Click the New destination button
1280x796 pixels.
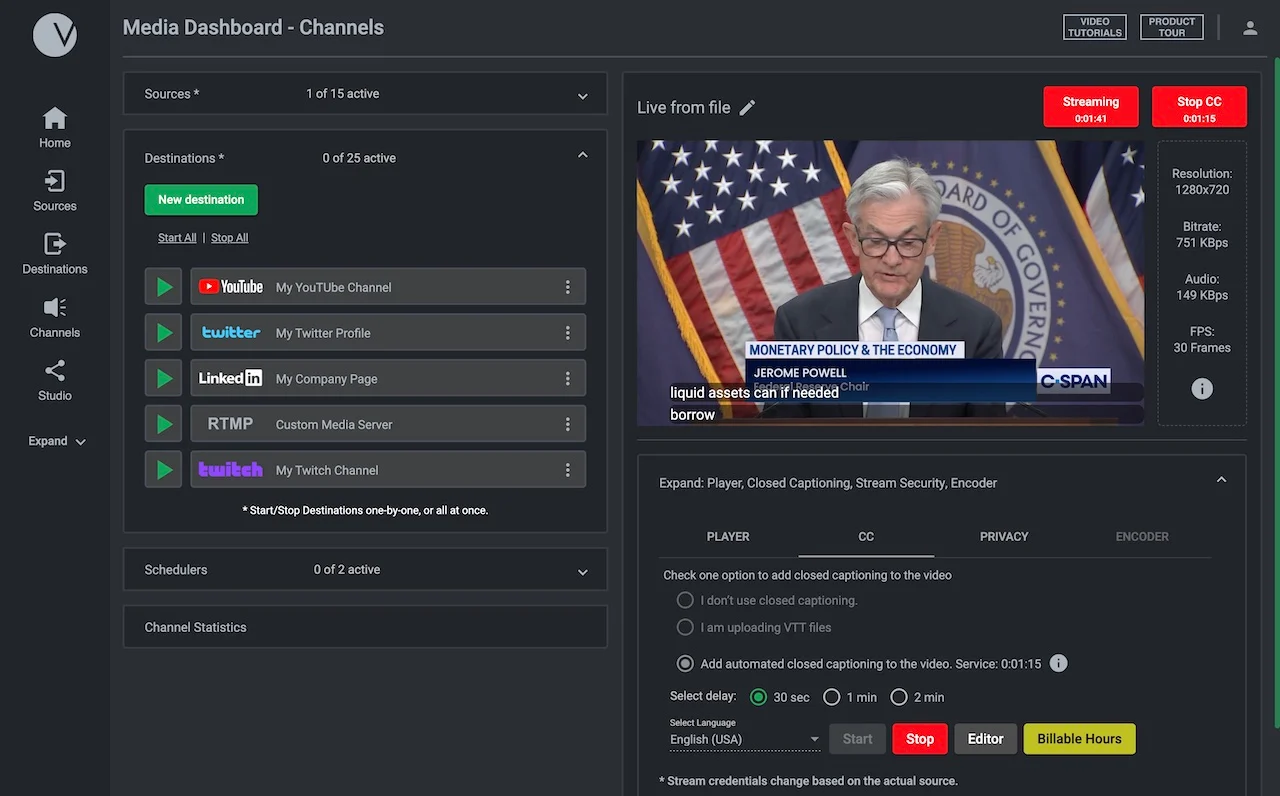coord(201,199)
